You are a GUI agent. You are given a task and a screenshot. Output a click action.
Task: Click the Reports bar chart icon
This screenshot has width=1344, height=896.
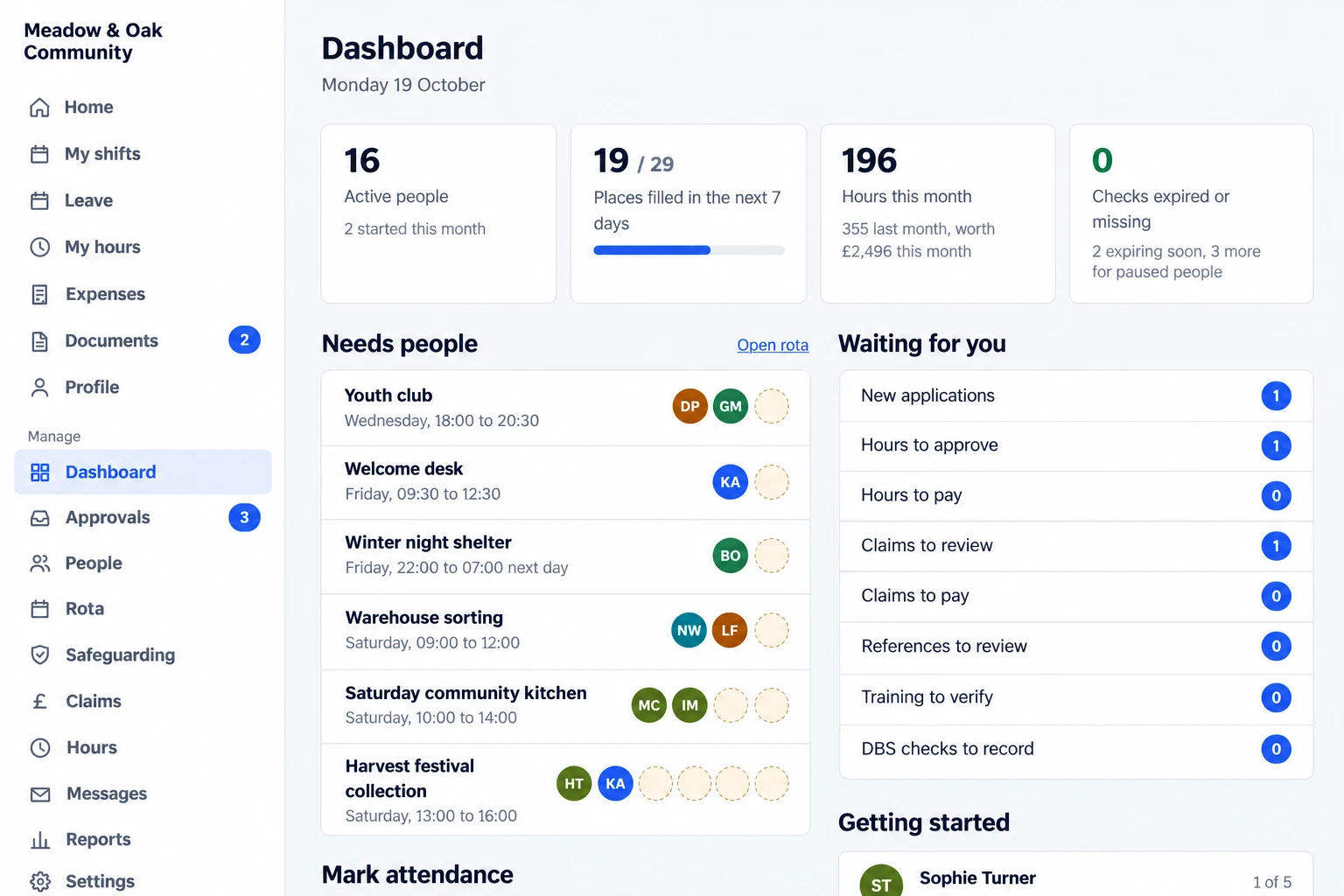(x=40, y=840)
